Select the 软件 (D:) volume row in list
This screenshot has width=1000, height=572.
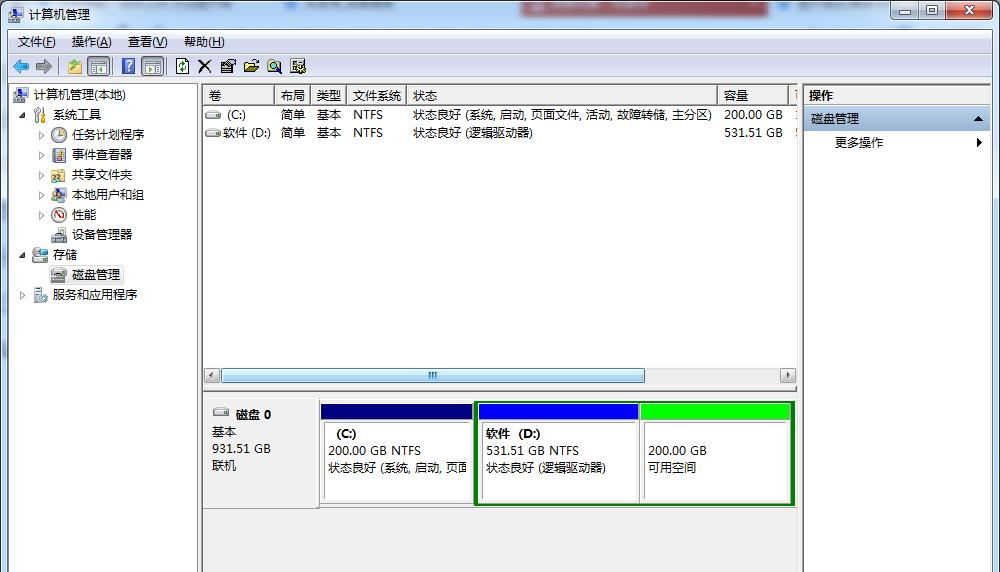point(500,133)
